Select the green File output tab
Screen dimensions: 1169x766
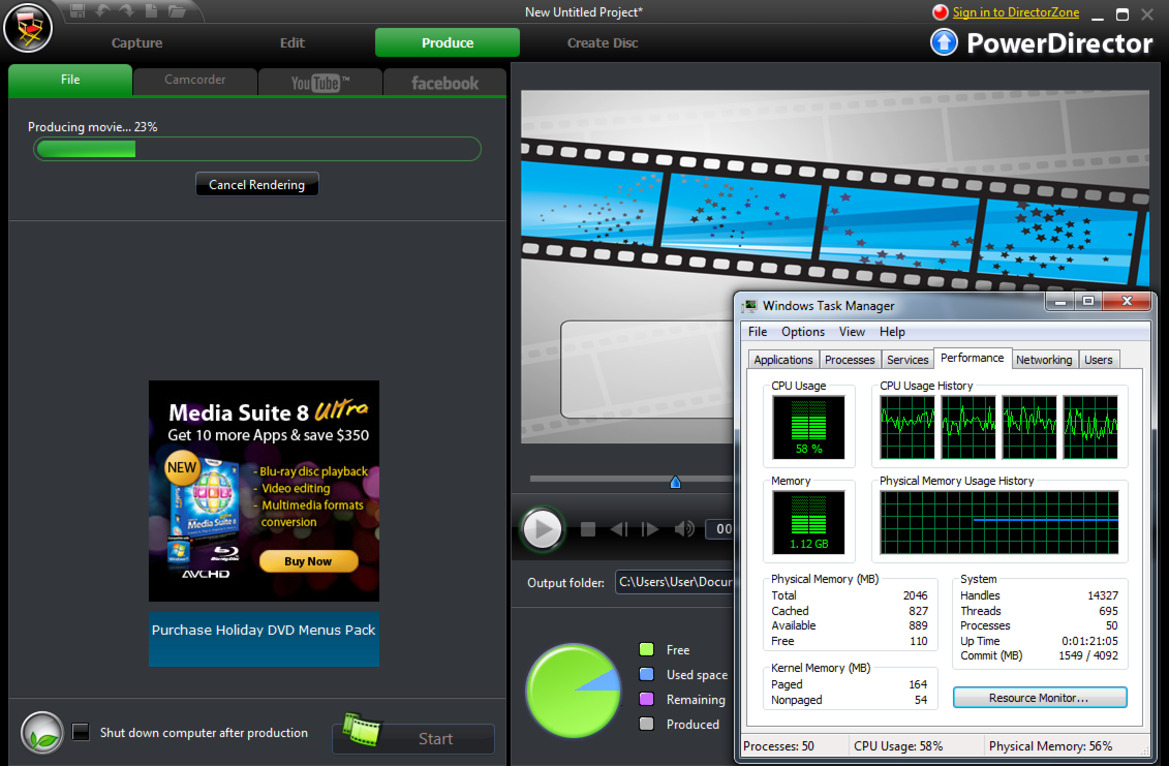coord(70,80)
